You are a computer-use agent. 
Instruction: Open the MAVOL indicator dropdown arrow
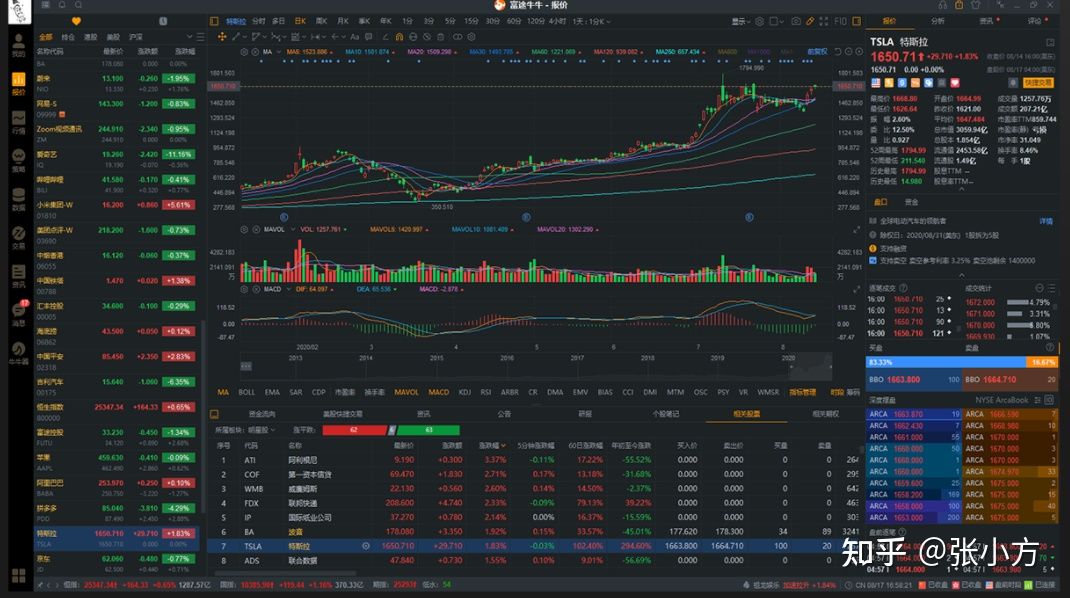tap(293, 229)
